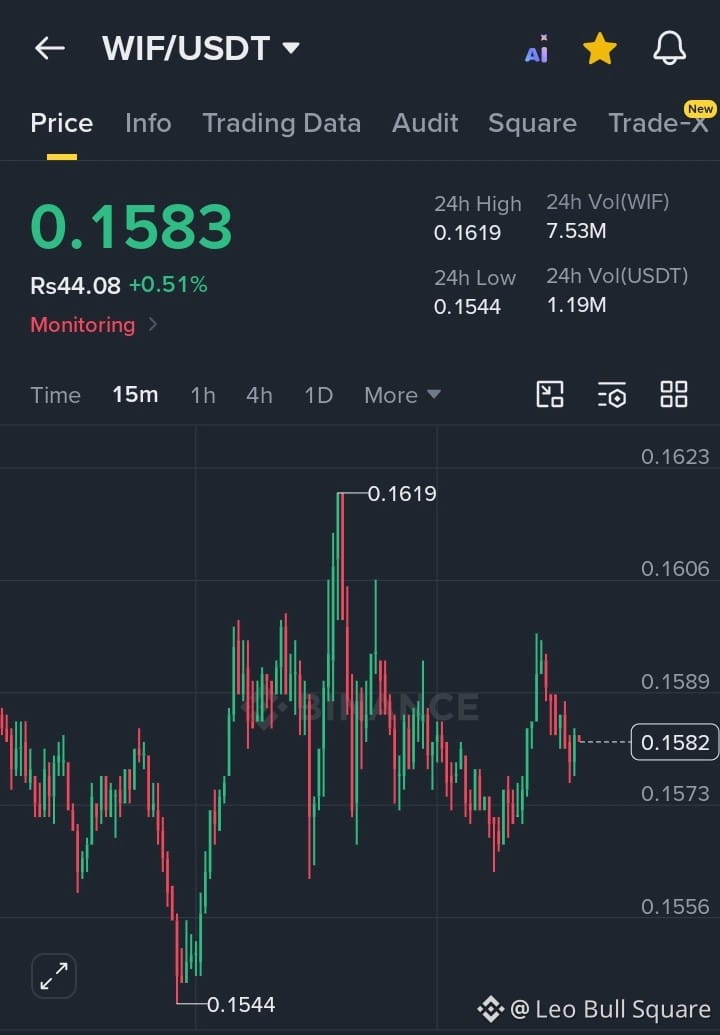Open the Trade-X tab
The image size is (720, 1035).
[658, 123]
